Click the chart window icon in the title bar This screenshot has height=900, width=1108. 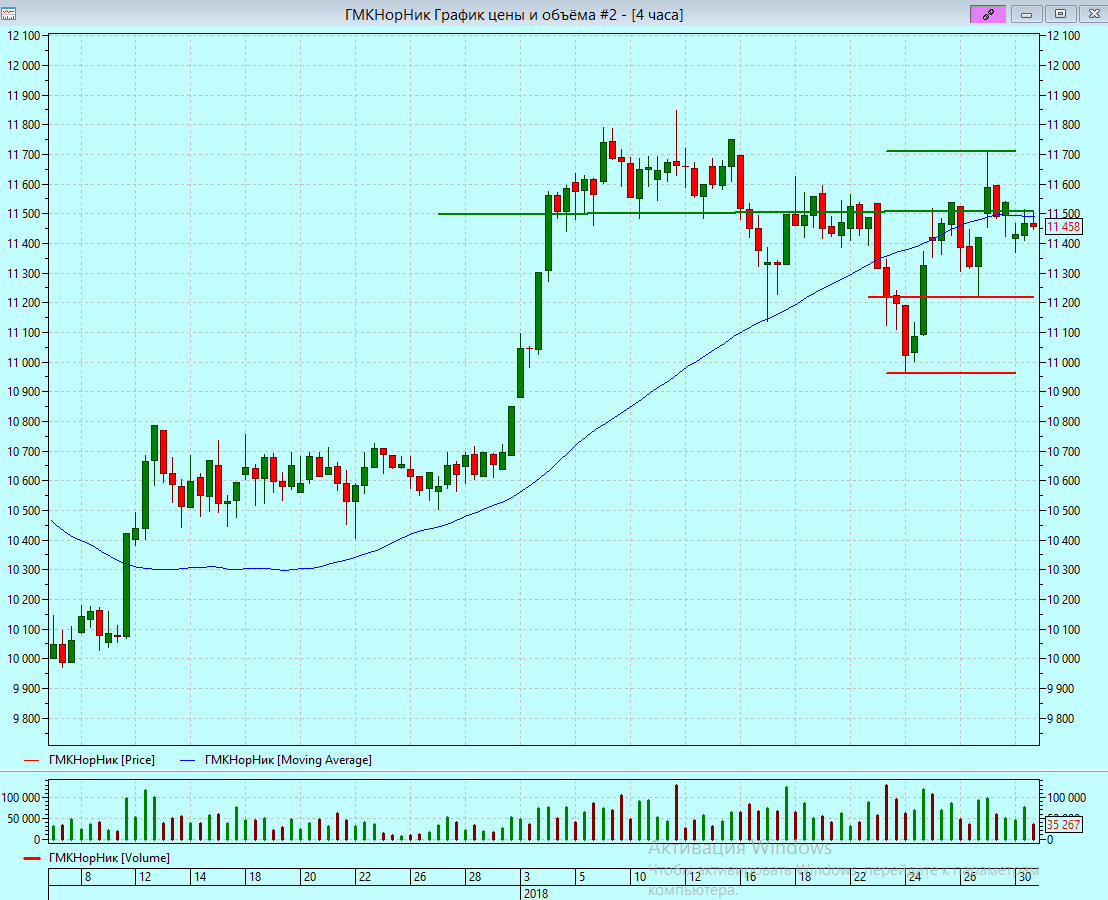click(8, 13)
